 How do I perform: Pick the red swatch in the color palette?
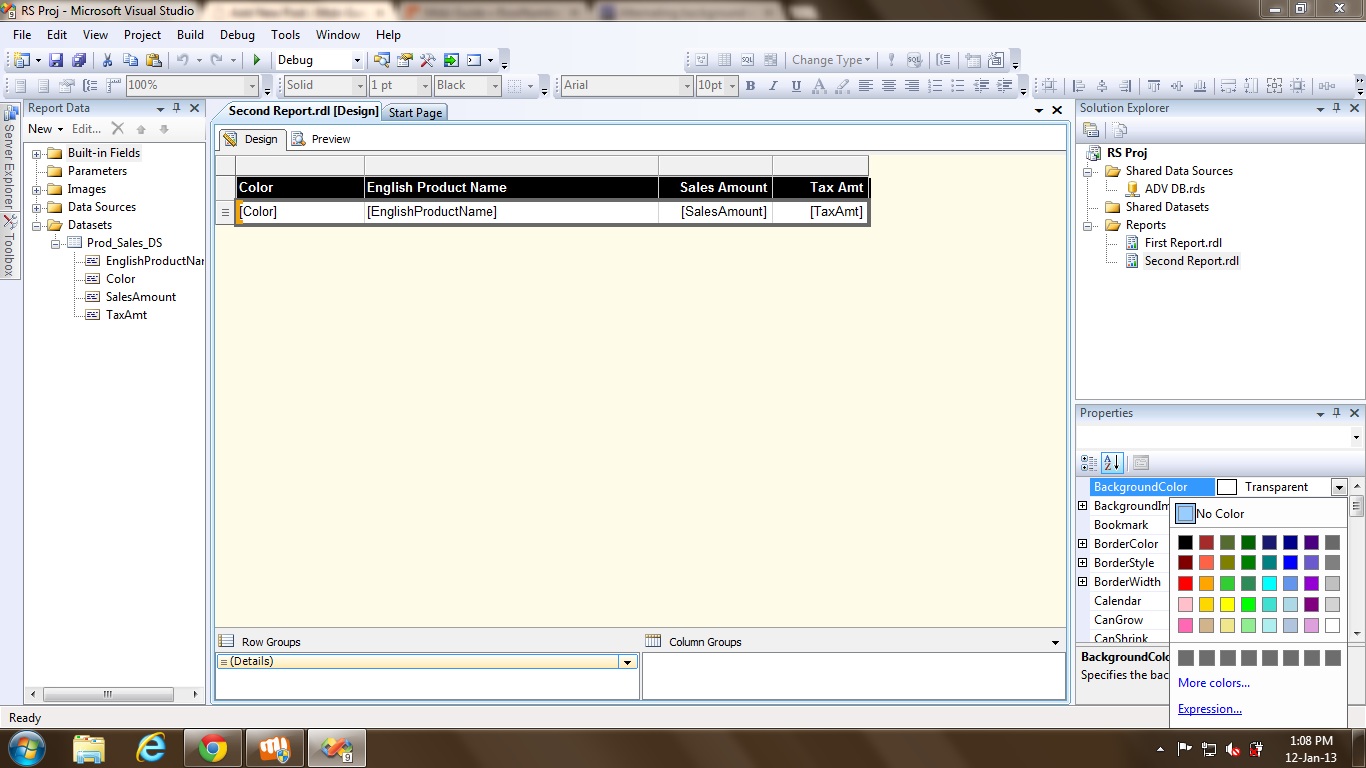click(x=1185, y=583)
